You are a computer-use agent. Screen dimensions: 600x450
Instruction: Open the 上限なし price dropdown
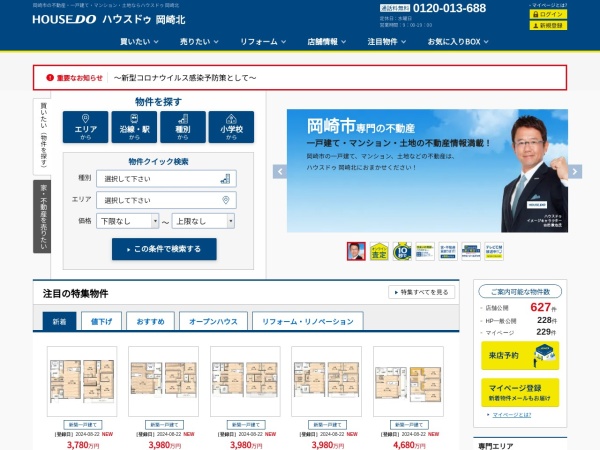click(203, 221)
